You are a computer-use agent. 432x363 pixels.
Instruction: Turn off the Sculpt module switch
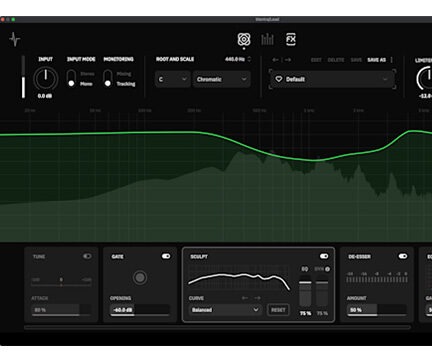coord(324,256)
